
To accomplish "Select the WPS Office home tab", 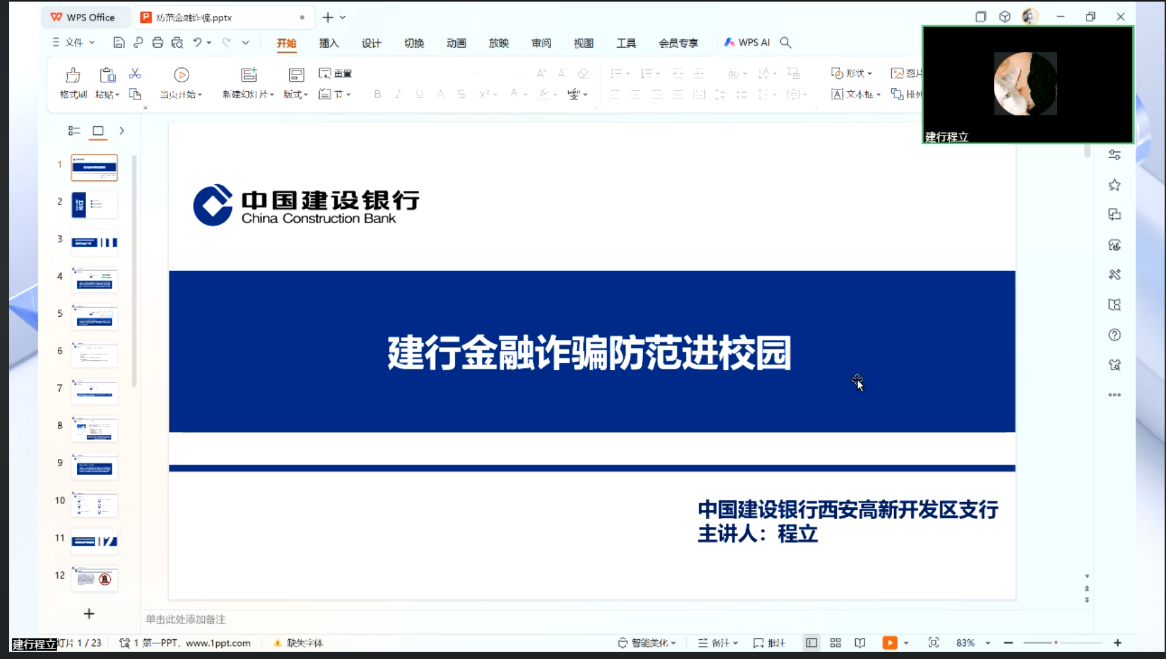I will [83, 17].
